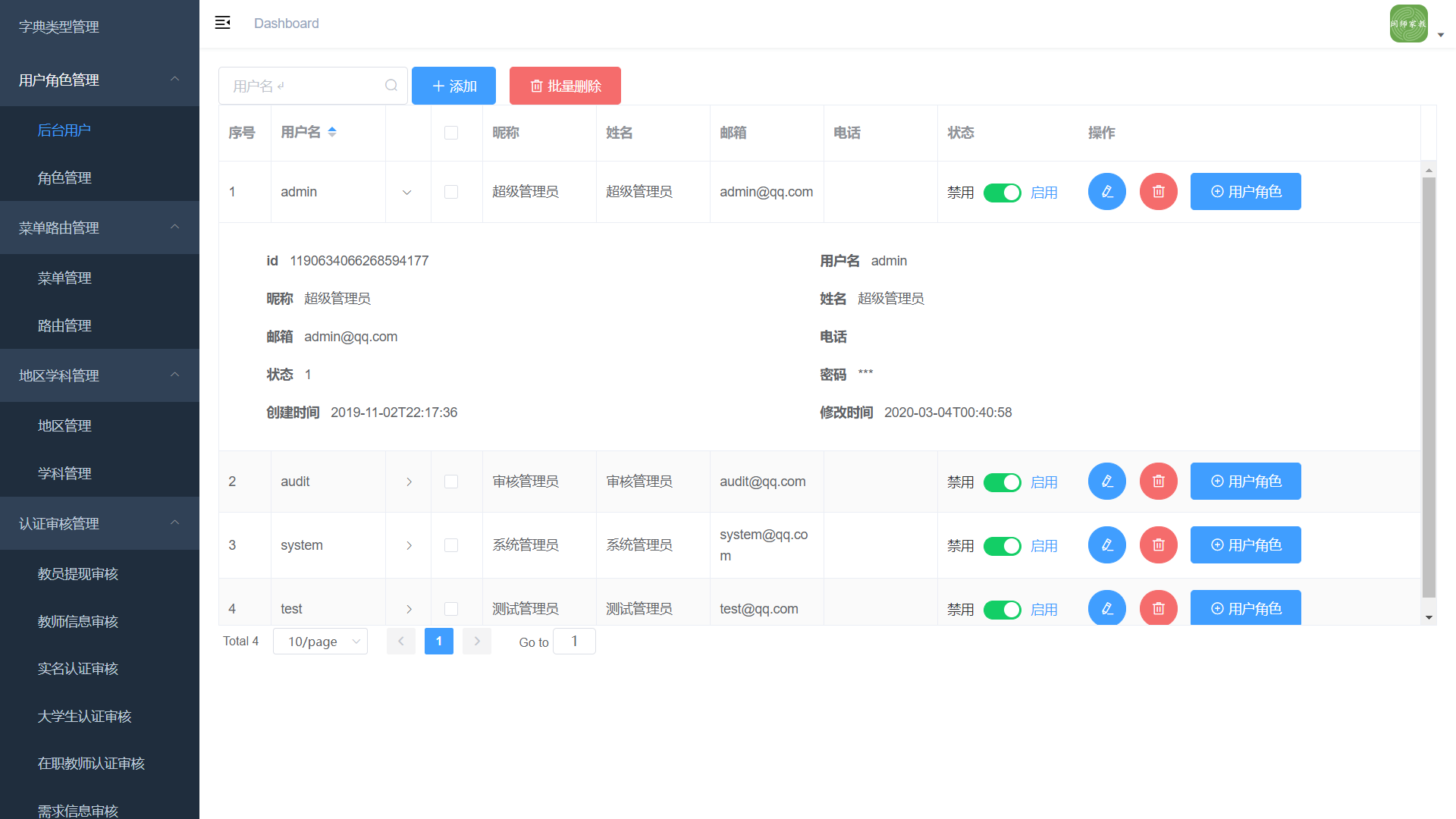Click the user avatar at top right

(x=1408, y=24)
